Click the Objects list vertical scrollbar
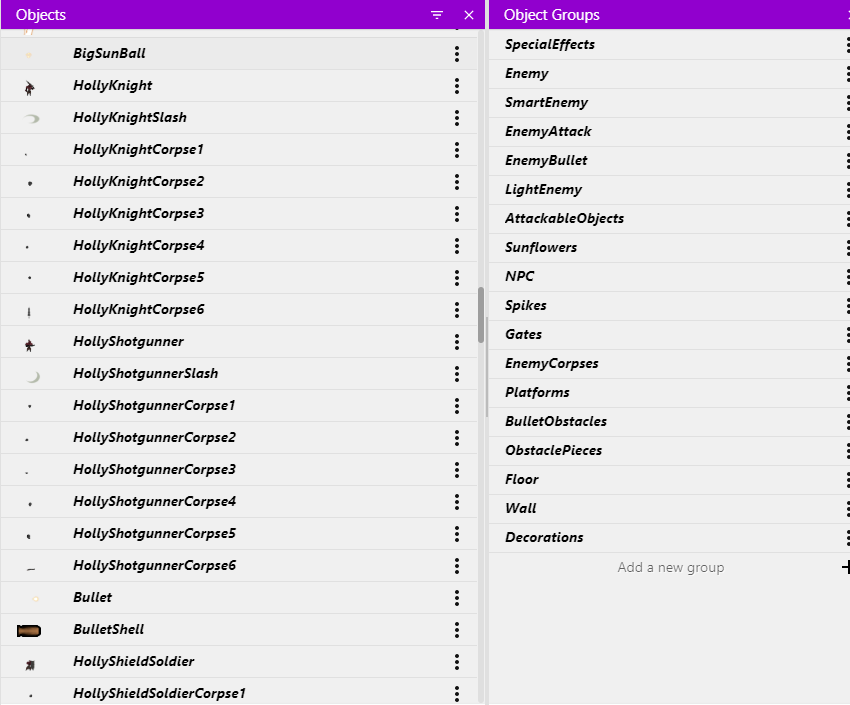This screenshot has width=850, height=705. (x=481, y=315)
